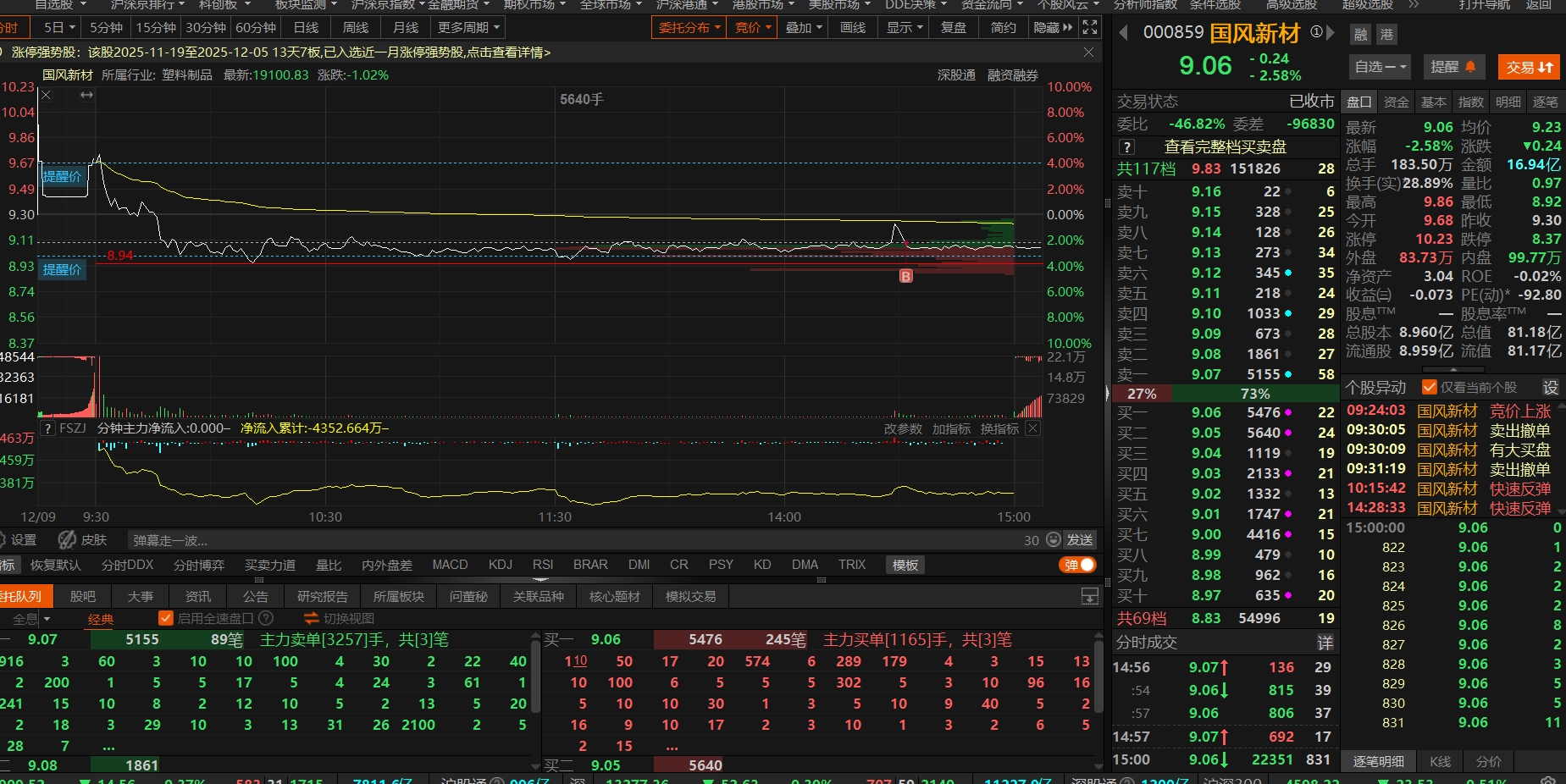Uncheck 仅看当前个股 checkbox
This screenshot has height=784, width=1566.
1430,387
